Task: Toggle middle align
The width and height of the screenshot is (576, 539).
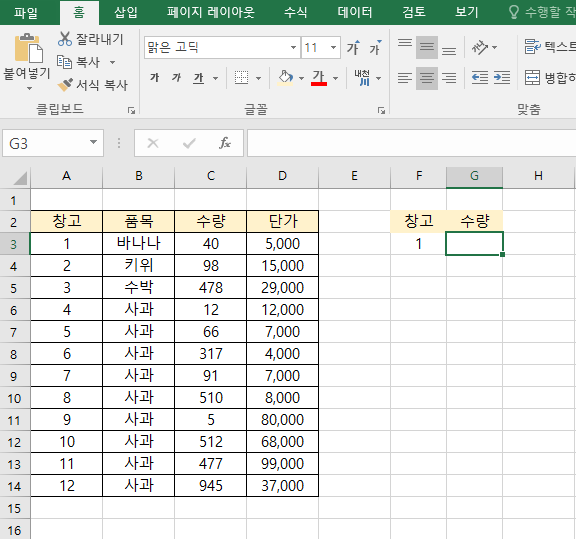Action: 427,47
